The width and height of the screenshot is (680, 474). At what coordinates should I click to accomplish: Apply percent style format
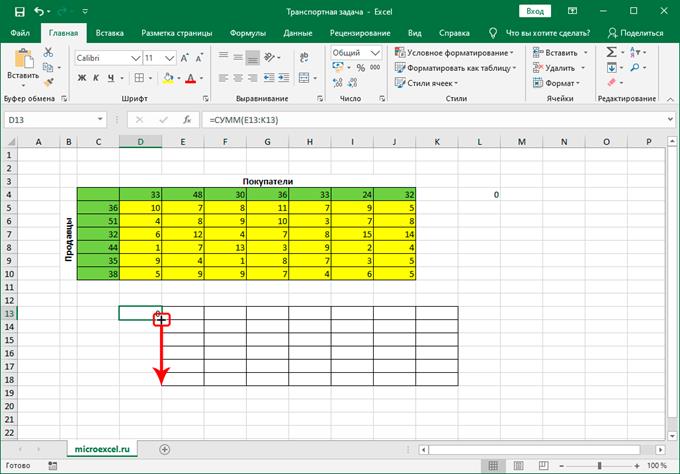point(360,68)
